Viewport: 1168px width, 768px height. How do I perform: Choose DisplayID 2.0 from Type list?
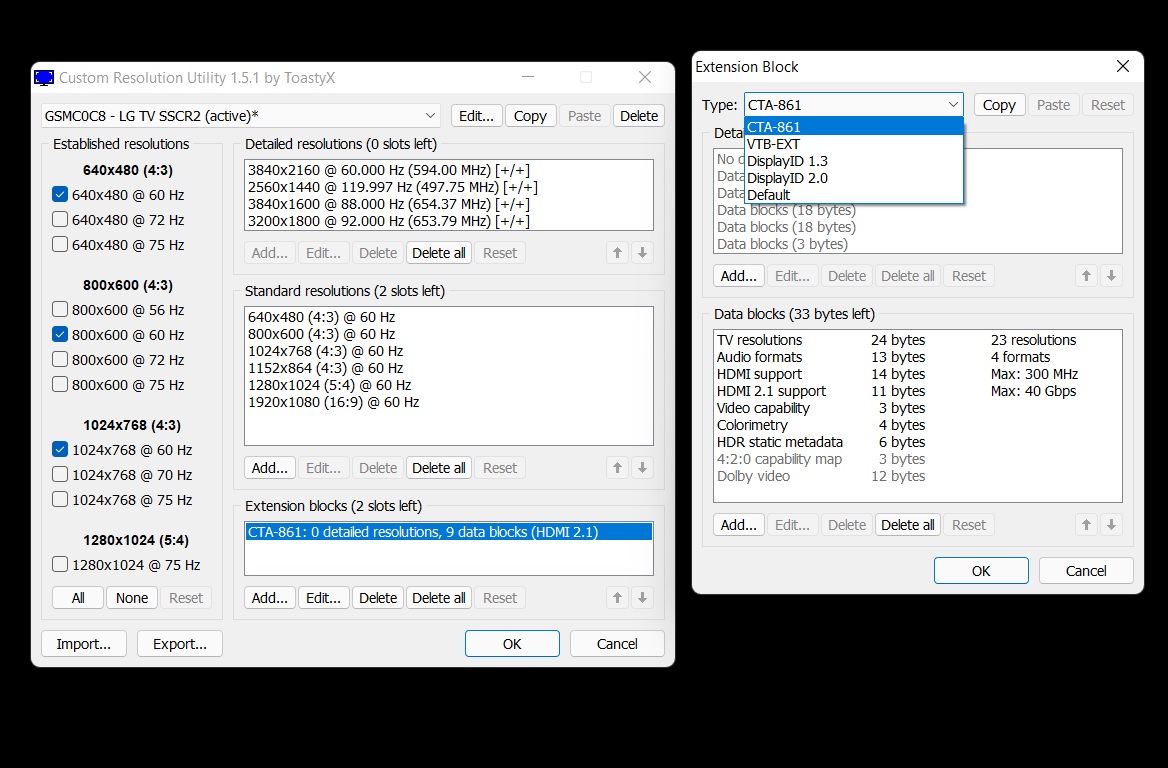coord(854,178)
